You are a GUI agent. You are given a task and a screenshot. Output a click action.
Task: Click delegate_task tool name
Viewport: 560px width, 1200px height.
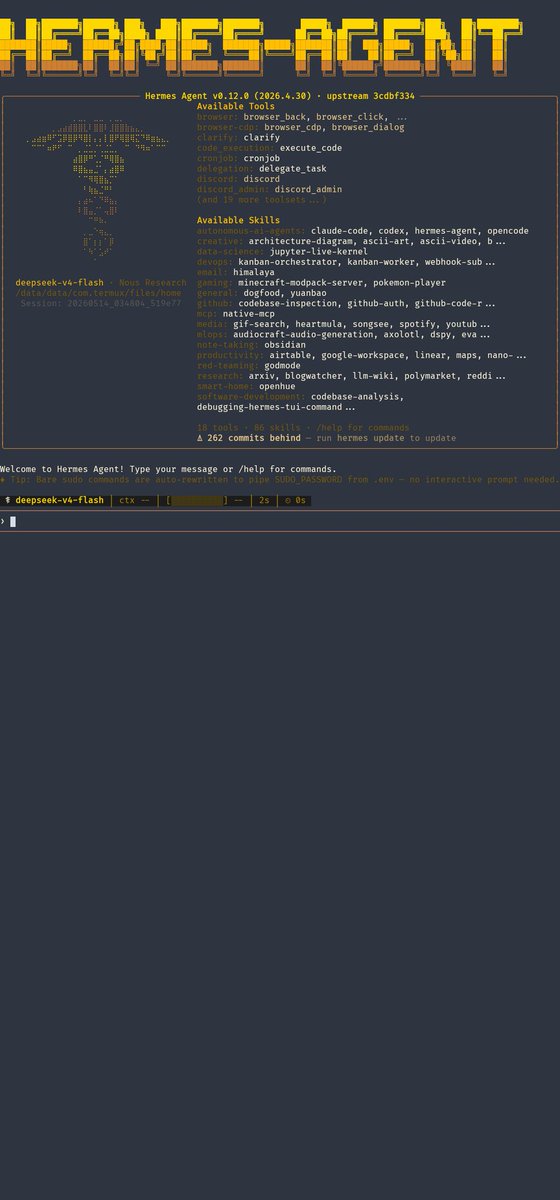(293, 169)
